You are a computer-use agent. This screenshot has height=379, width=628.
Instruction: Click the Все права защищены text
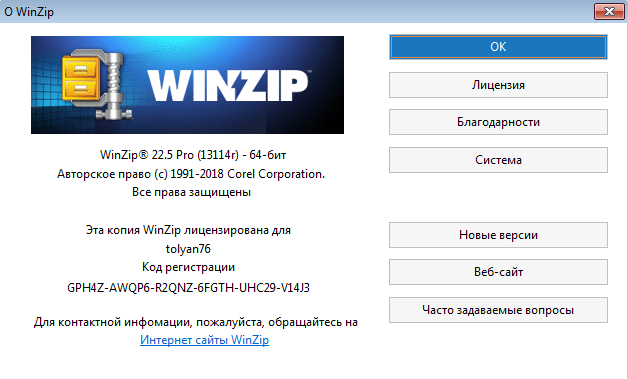click(191, 192)
